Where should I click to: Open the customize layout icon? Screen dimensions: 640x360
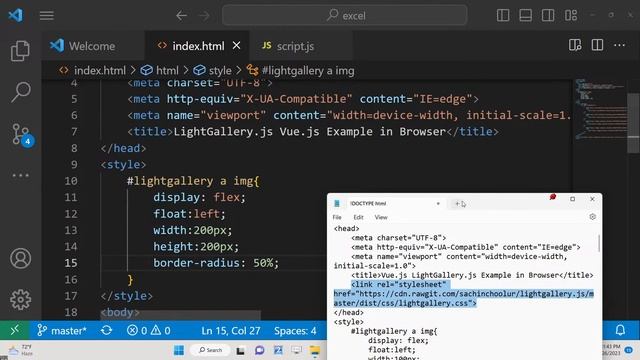(571, 16)
